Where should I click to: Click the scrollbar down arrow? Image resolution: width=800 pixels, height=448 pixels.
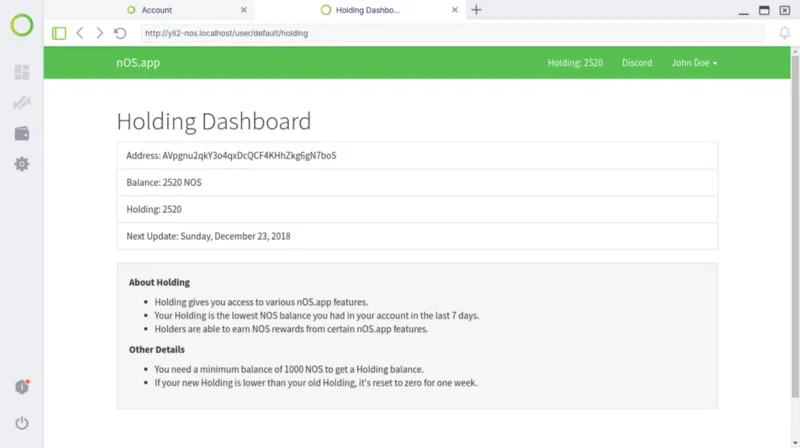pos(795,443)
